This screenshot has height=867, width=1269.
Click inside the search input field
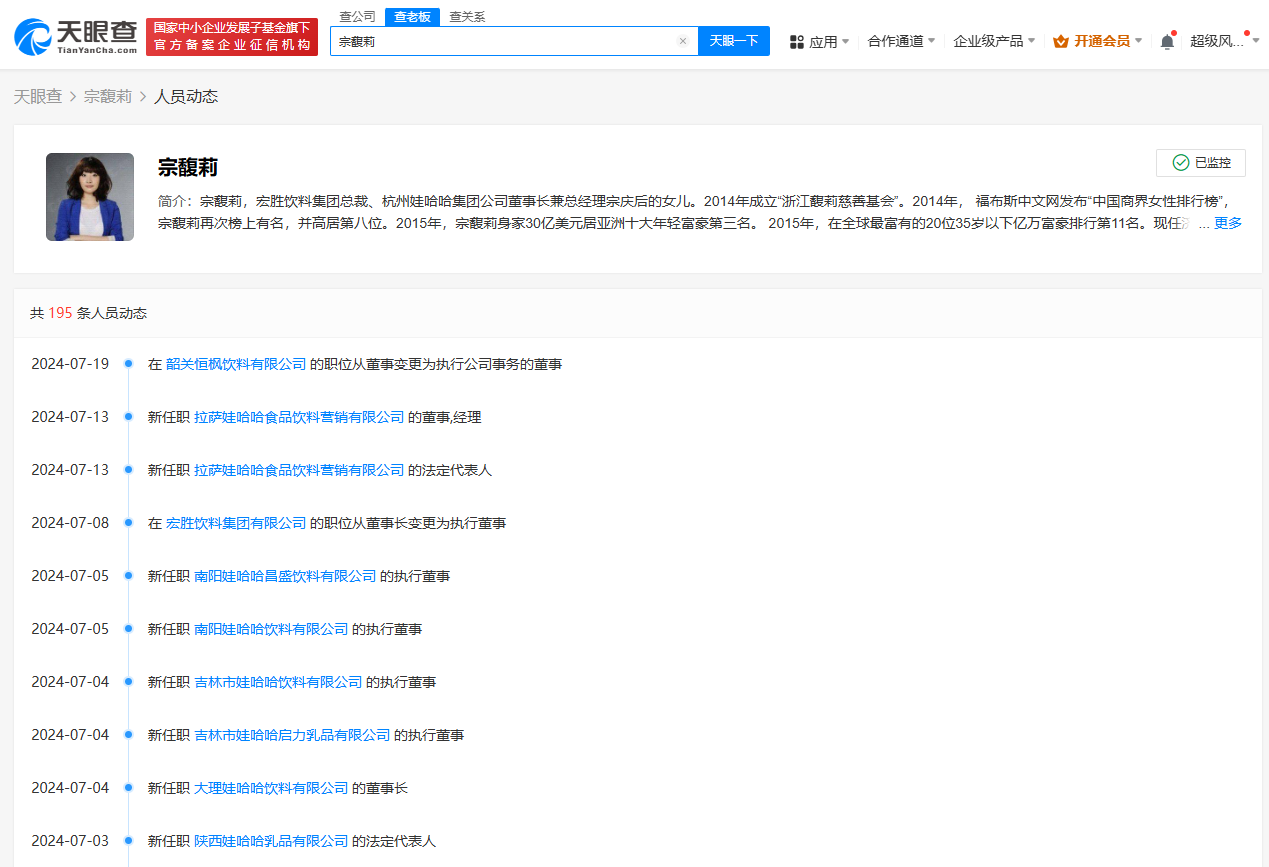[x=500, y=41]
